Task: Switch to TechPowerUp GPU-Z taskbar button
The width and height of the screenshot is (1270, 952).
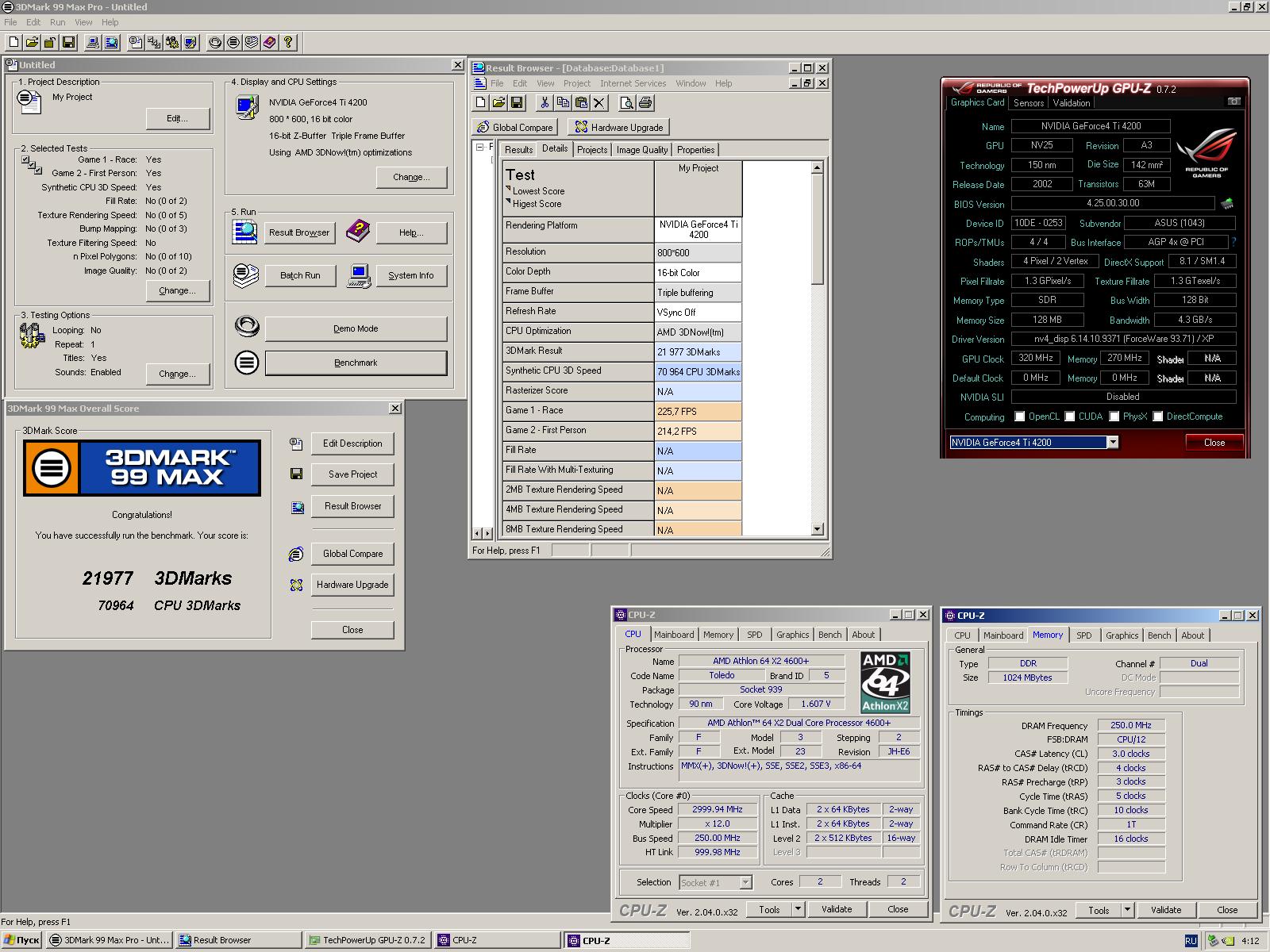Action: (x=368, y=940)
